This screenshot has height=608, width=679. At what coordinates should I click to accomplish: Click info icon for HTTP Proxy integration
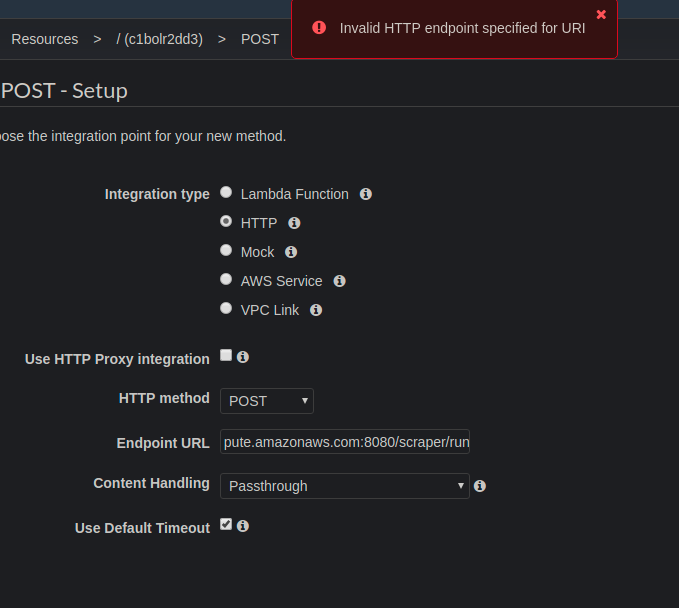click(x=243, y=356)
